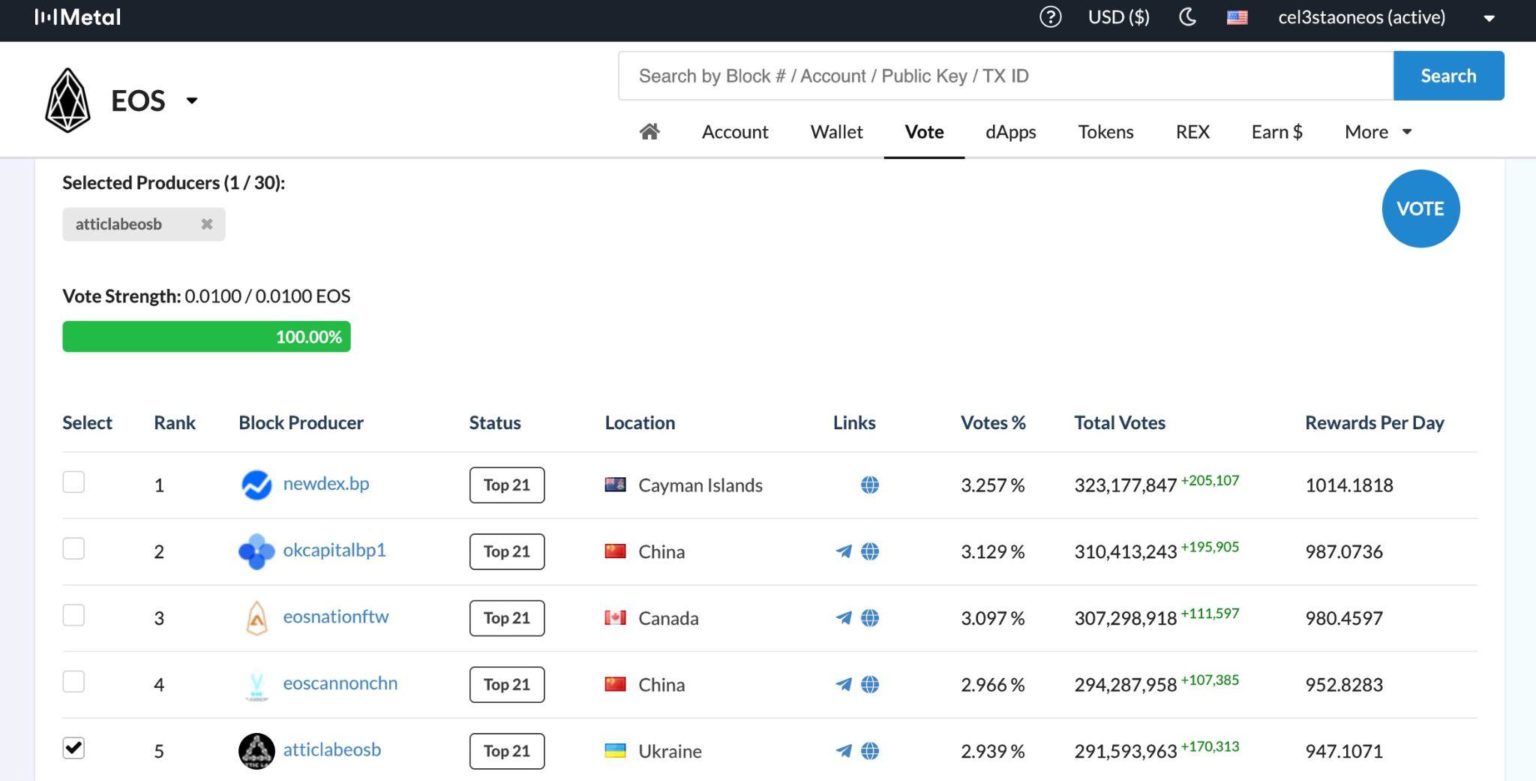Uncheck the atticlabeosb producer checkbox
The image size is (1536, 781).
coord(74,748)
